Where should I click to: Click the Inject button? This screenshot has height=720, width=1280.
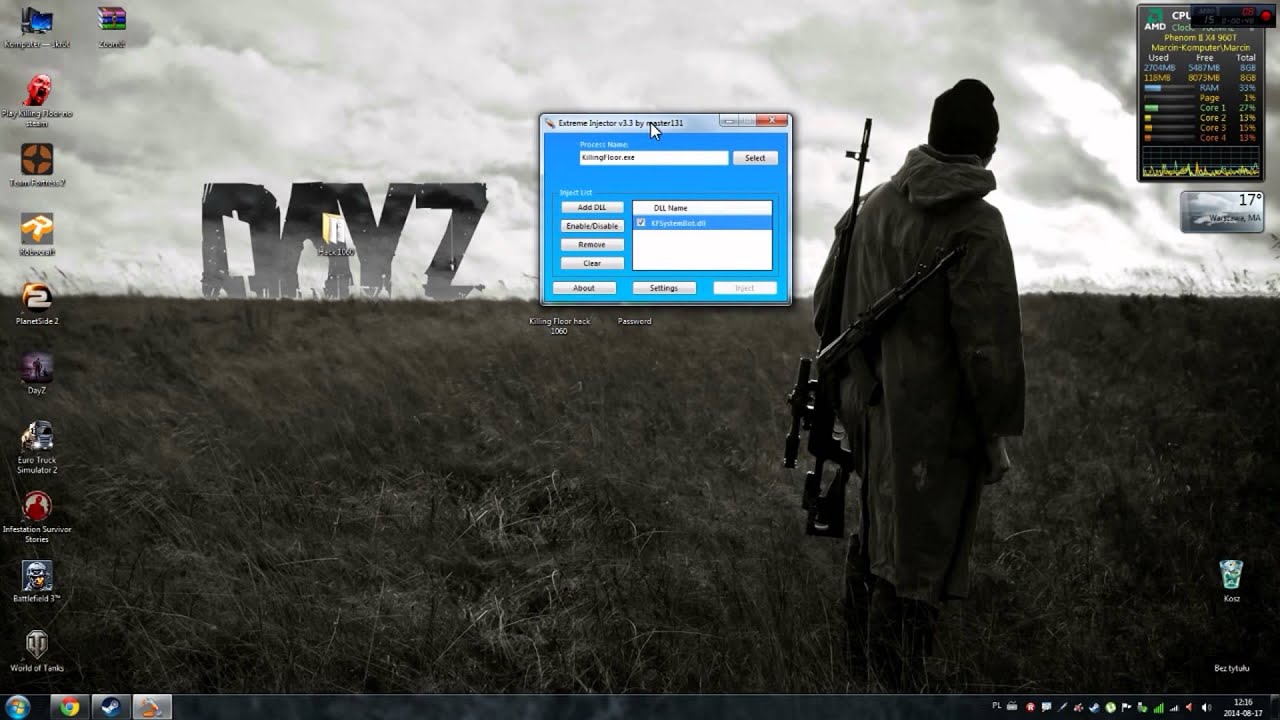(x=744, y=288)
